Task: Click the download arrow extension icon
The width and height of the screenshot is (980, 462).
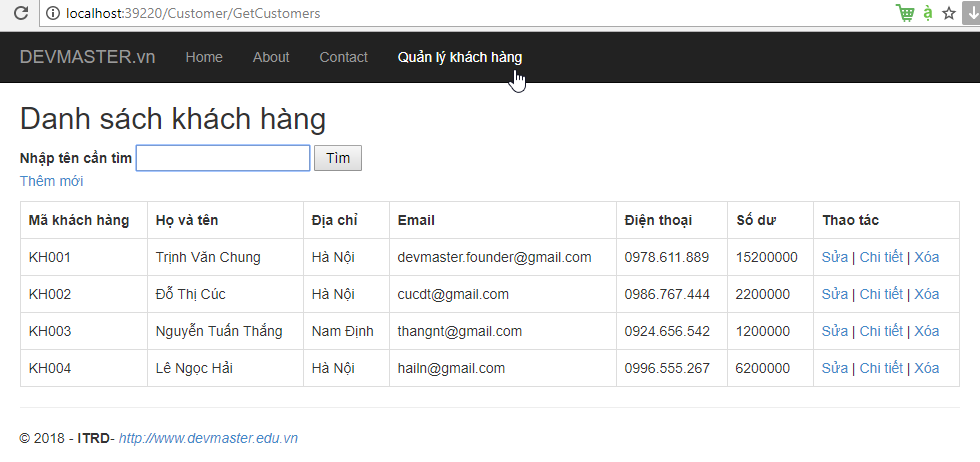Action: 972,13
